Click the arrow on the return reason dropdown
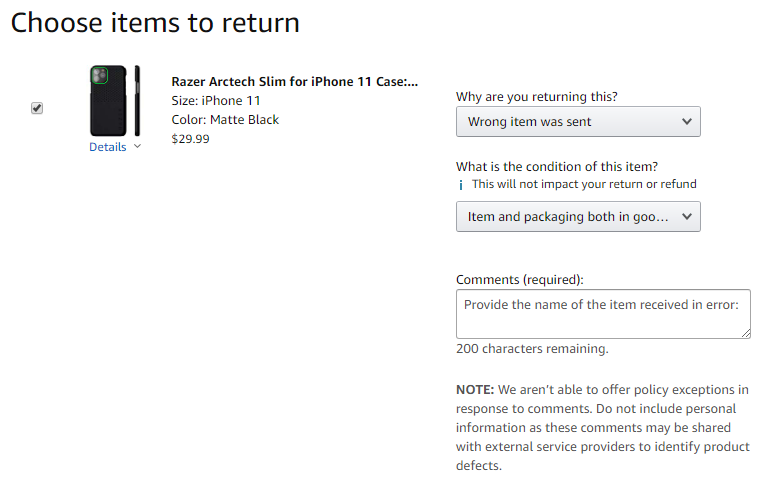The width and height of the screenshot is (767, 504). 687,121
